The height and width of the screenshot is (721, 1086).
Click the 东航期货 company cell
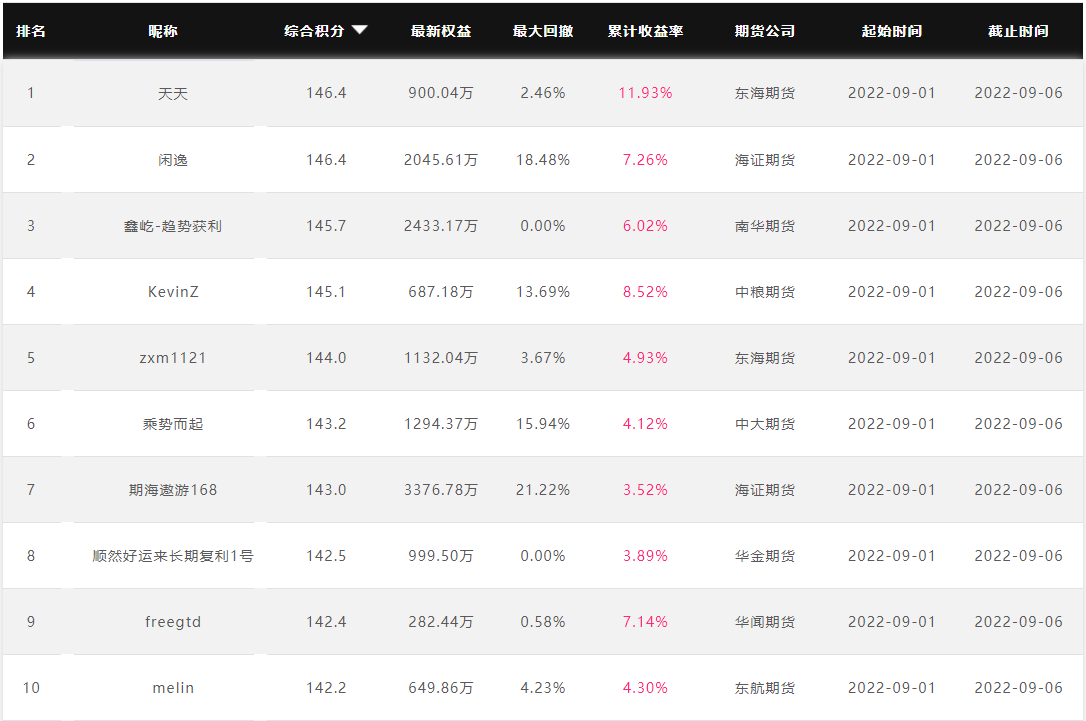(765, 688)
